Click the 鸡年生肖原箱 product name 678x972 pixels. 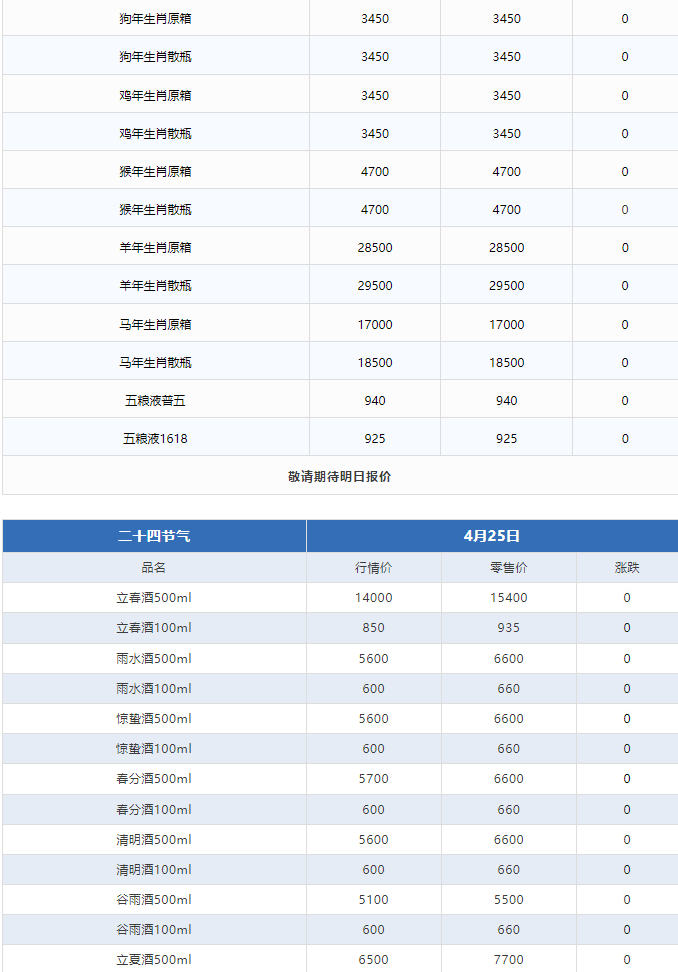coord(155,95)
